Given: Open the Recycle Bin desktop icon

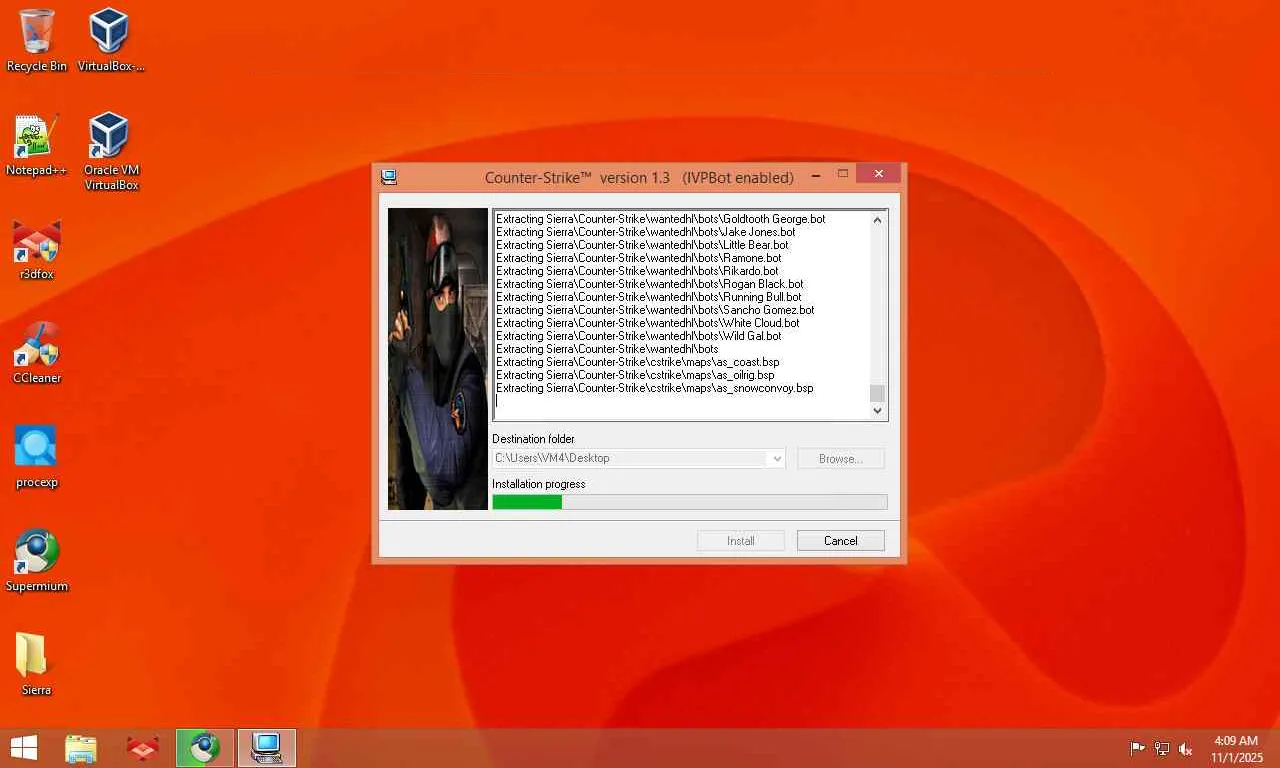Looking at the screenshot, I should (37, 40).
